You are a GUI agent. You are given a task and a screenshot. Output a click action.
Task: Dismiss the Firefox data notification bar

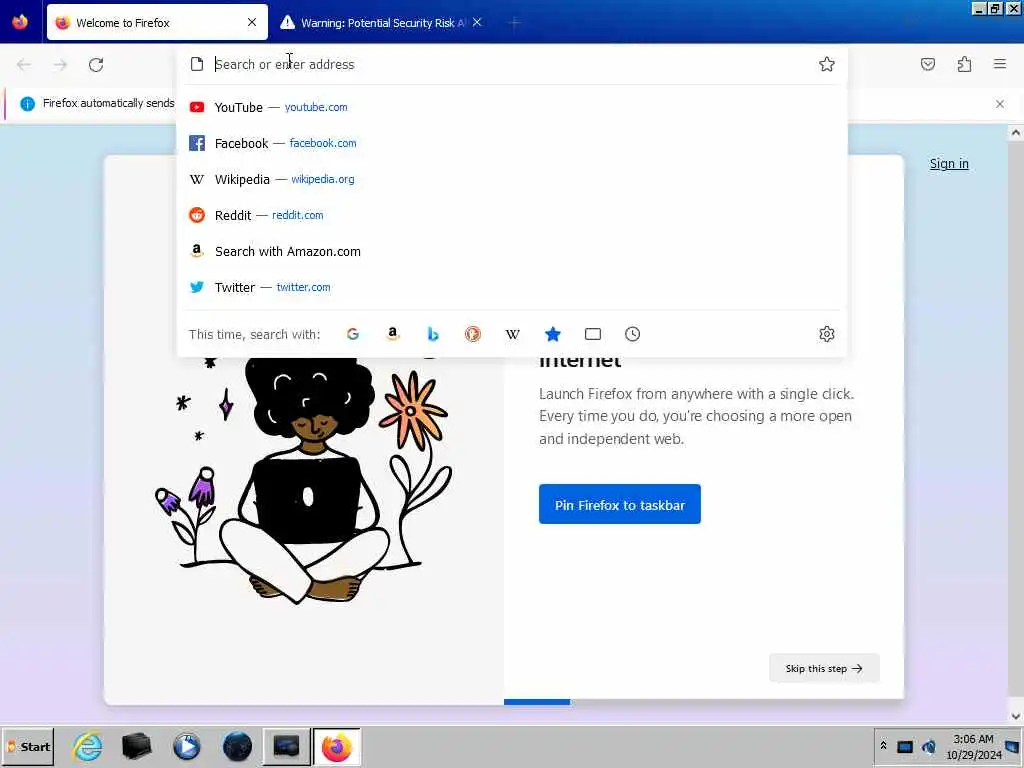(x=1000, y=104)
